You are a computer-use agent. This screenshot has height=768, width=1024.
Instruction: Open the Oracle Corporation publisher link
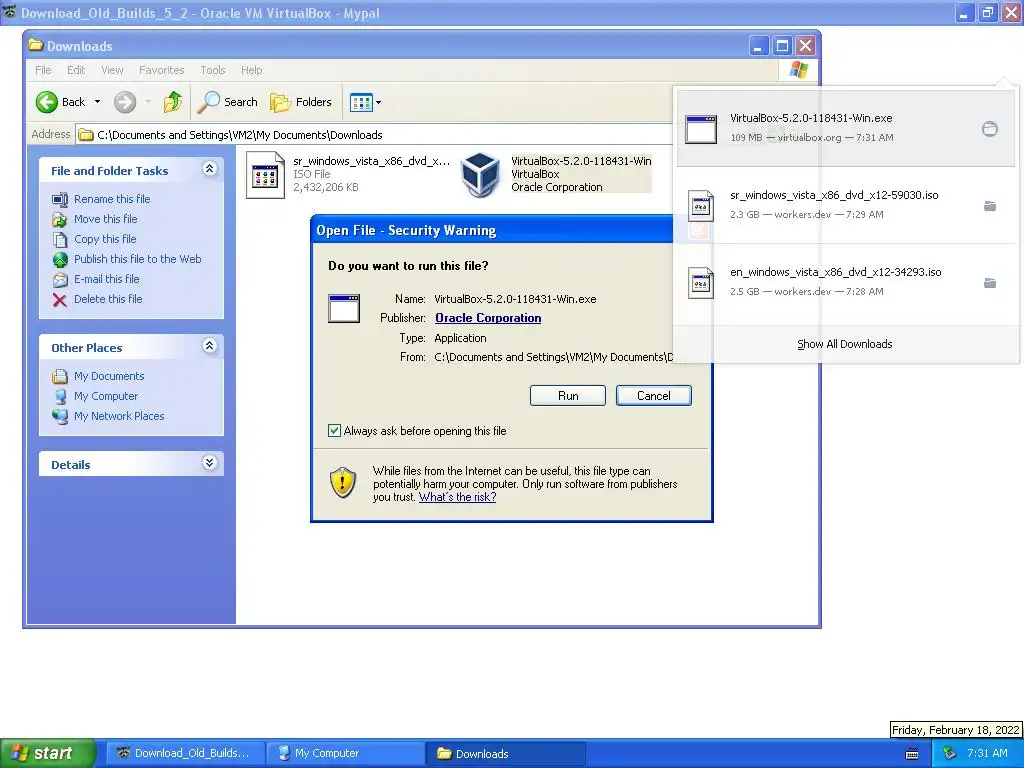click(x=488, y=318)
